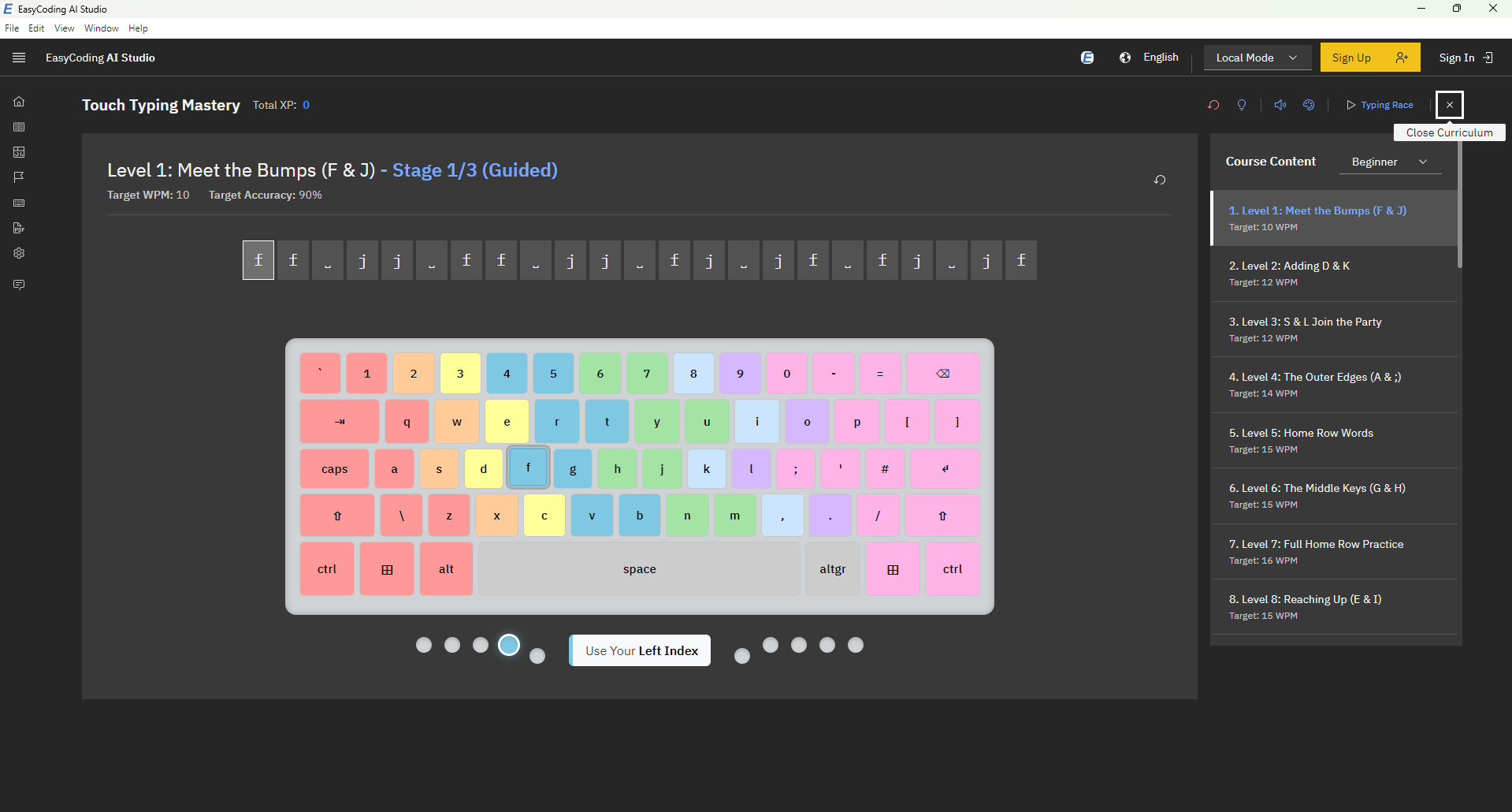Click the red reset progress icon
Image resolution: width=1512 pixels, height=812 pixels.
[1213, 105]
